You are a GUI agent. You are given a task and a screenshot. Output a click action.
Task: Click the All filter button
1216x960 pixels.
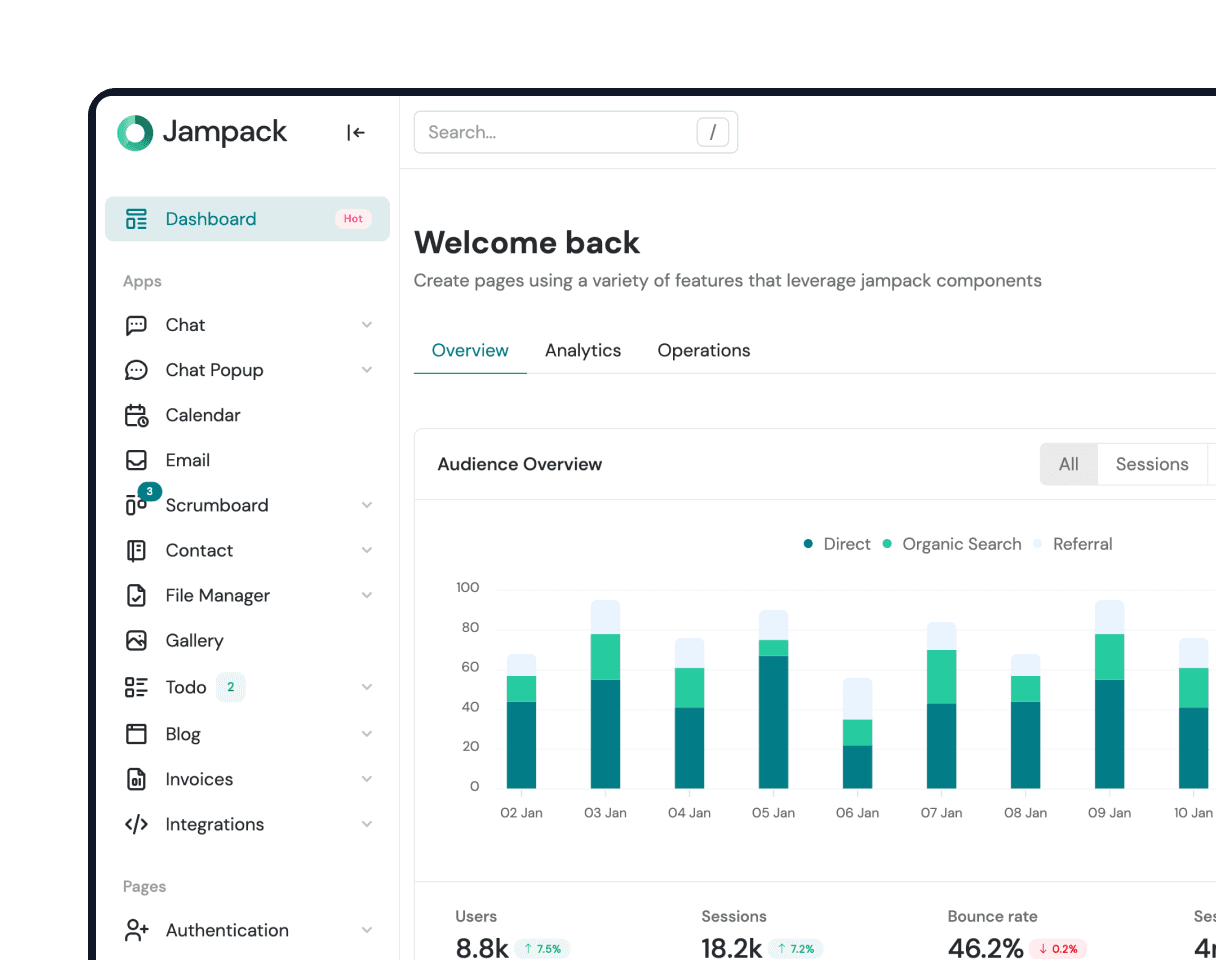coord(1069,464)
